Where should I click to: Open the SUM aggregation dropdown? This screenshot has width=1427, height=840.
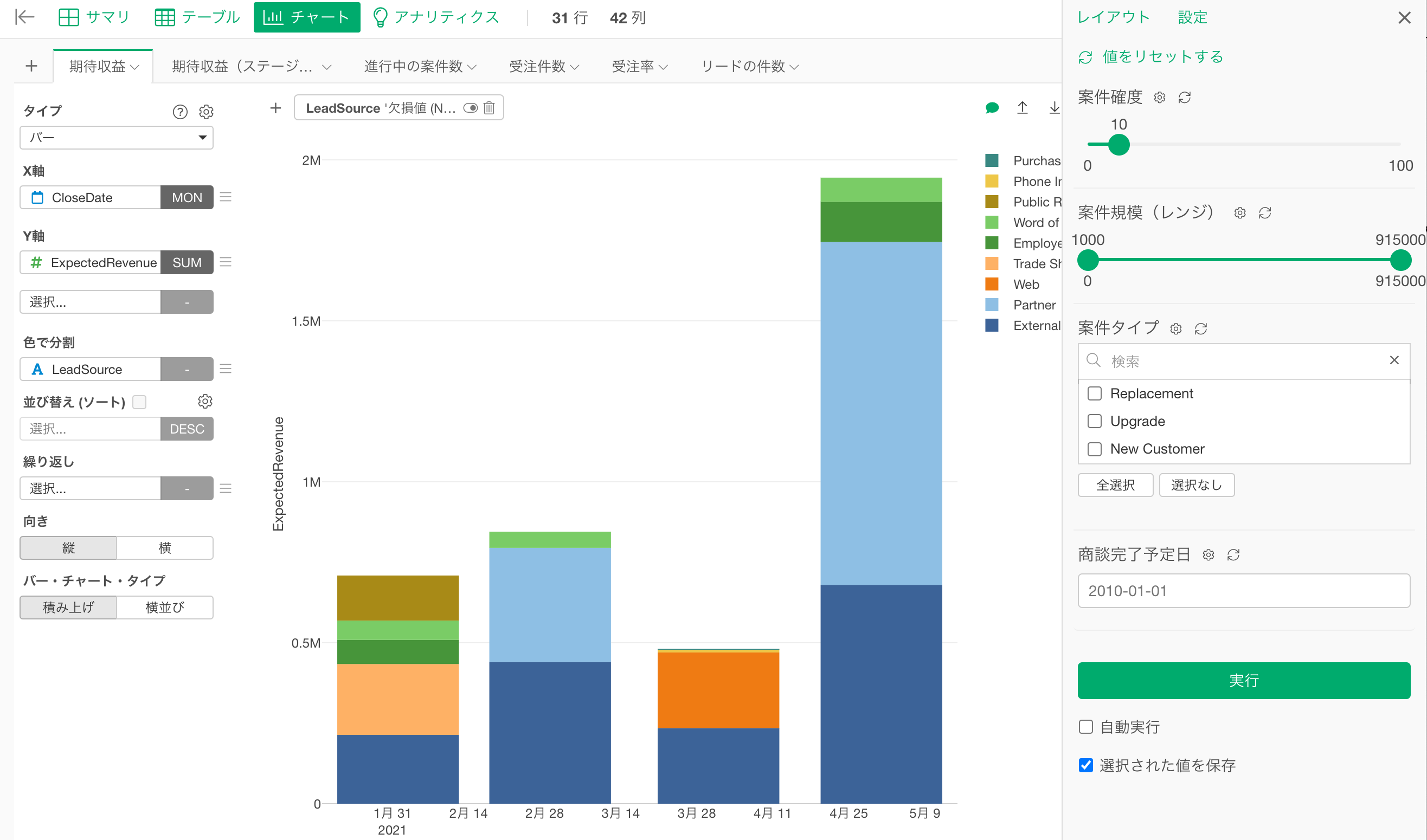click(x=187, y=262)
